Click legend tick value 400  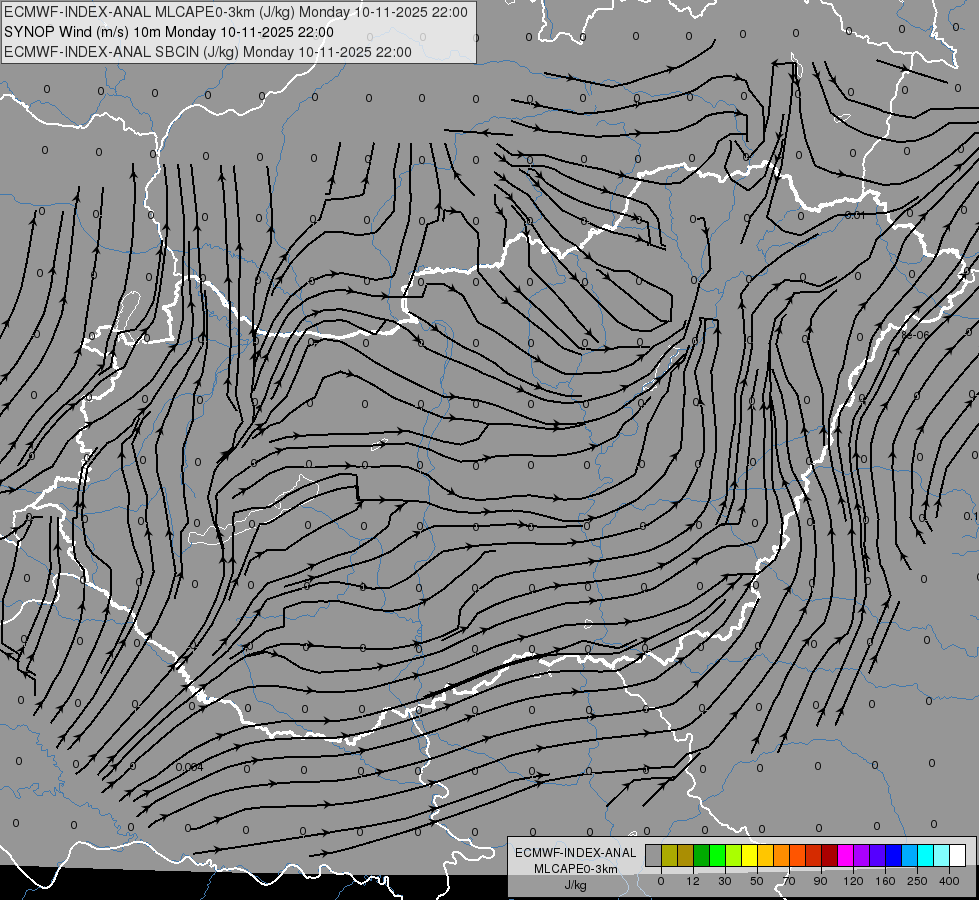[x=949, y=881]
